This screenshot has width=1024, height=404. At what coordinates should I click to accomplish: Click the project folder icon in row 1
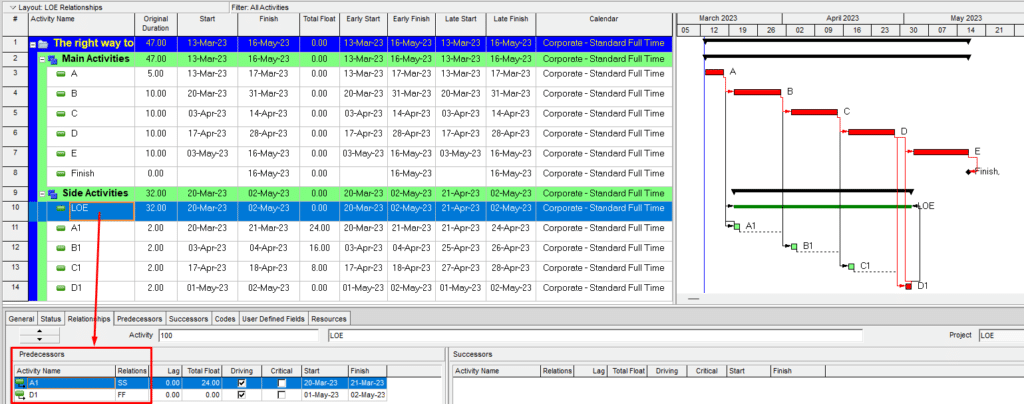pos(43,43)
